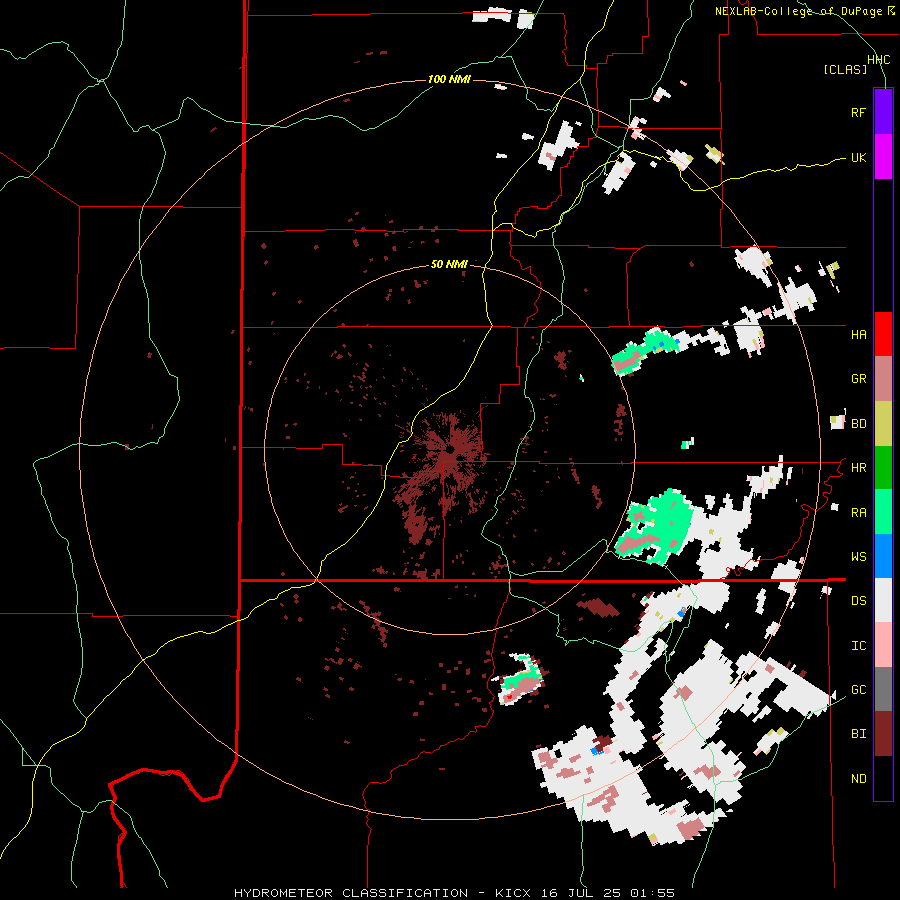Click the BD legend label
Viewport: 900px width, 900px height.
pos(858,424)
